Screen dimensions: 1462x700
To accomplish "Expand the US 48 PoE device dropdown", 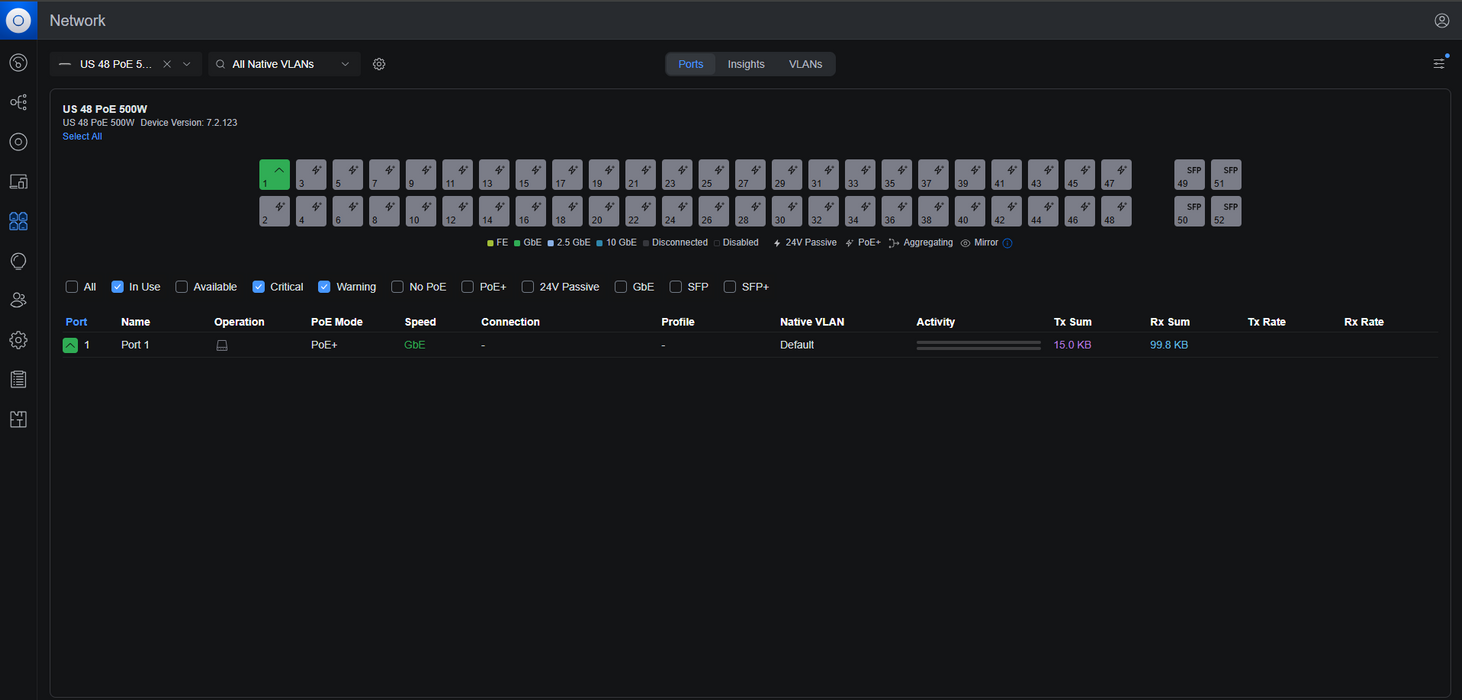I will [186, 64].
